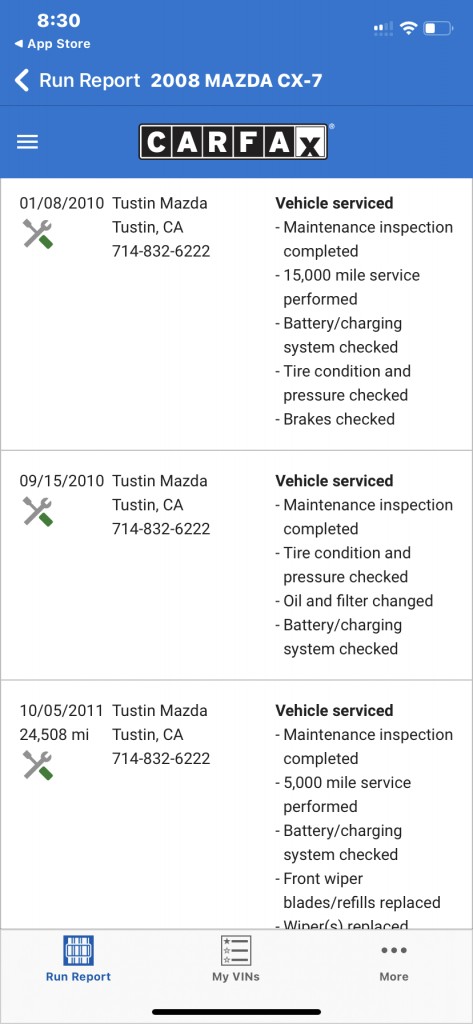The width and height of the screenshot is (473, 1024).
Task: Call 714-832-6222 from 10/05/2011 entry
Action: [x=161, y=759]
